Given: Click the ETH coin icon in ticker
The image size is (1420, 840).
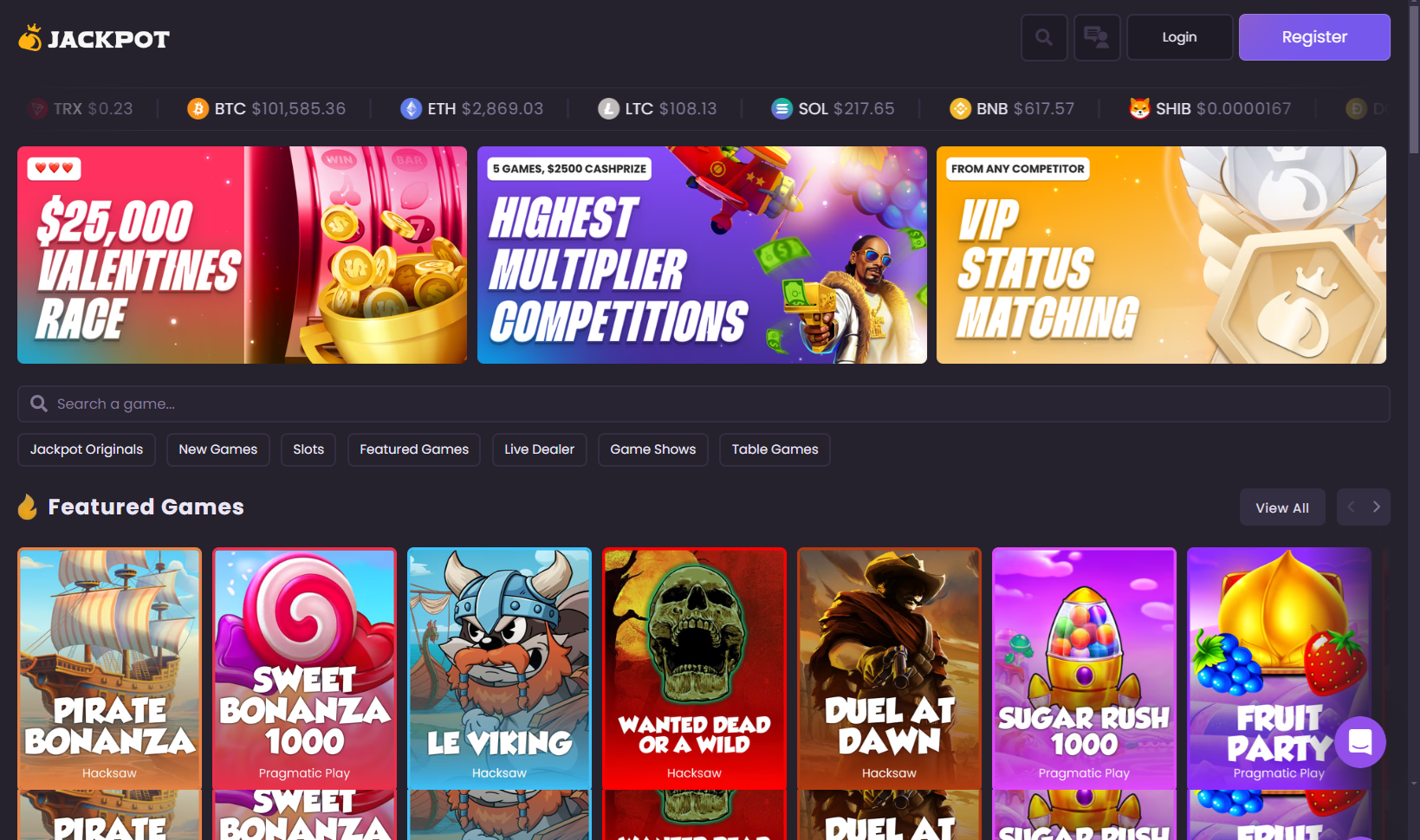Looking at the screenshot, I should click(x=411, y=109).
